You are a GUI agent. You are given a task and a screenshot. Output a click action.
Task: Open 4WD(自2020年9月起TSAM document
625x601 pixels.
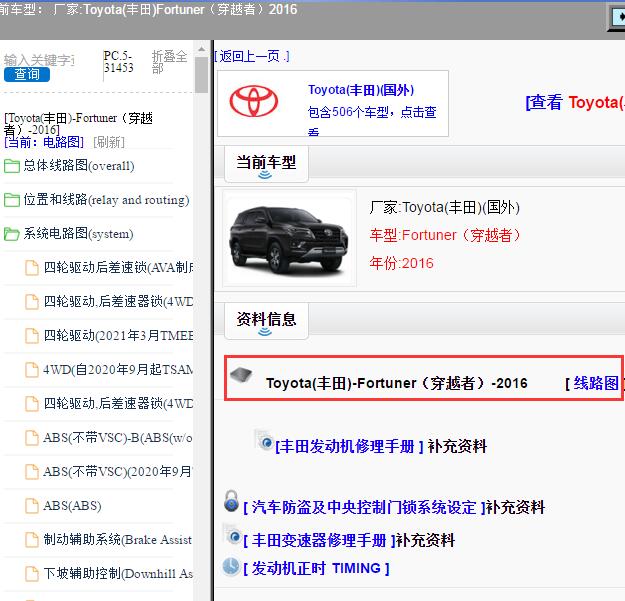[118, 369]
